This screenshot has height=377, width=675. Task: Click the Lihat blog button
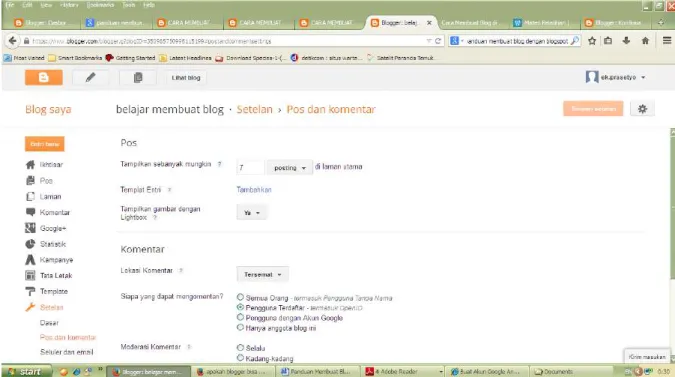pos(186,78)
